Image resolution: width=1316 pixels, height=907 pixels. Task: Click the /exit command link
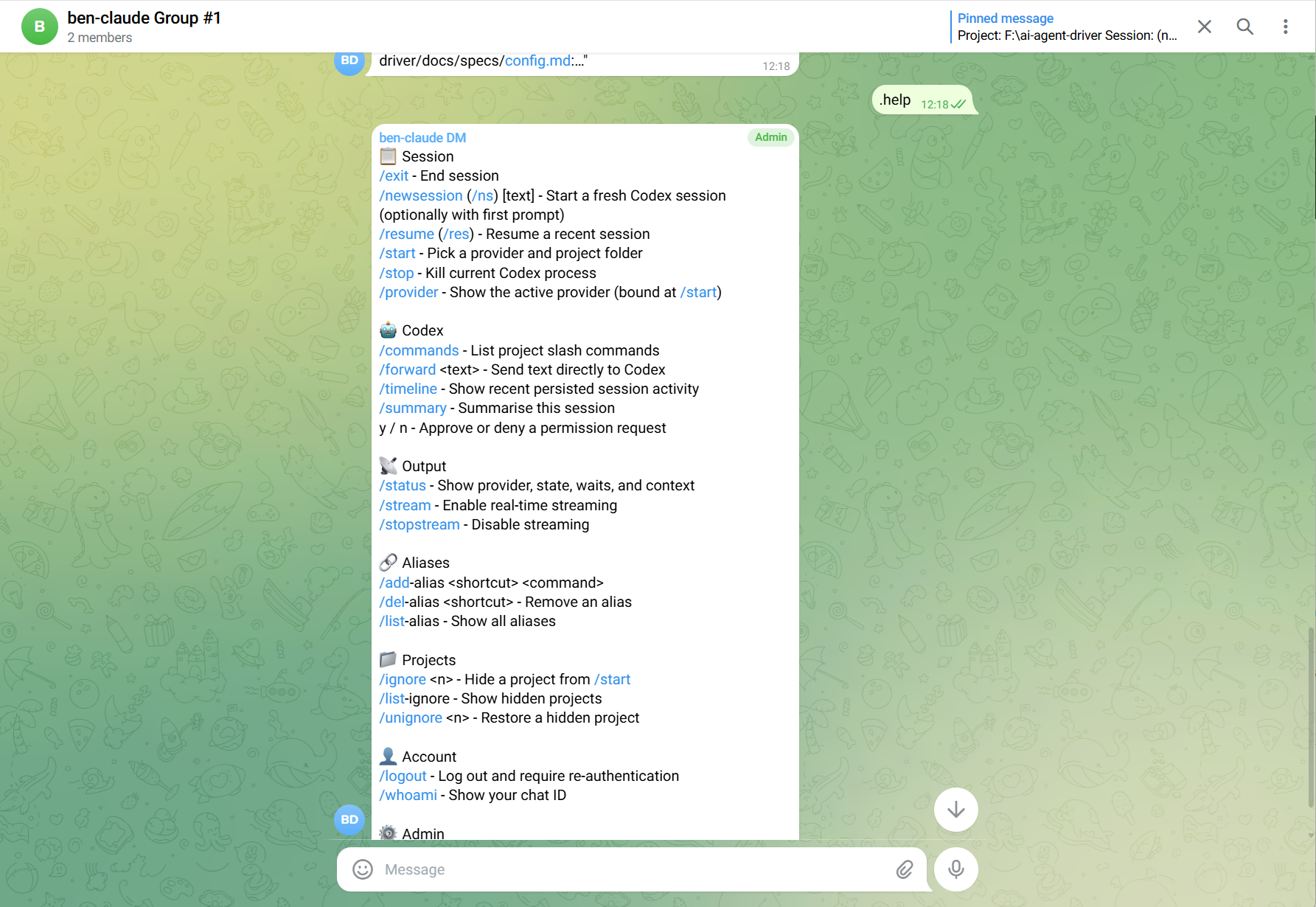tap(394, 176)
